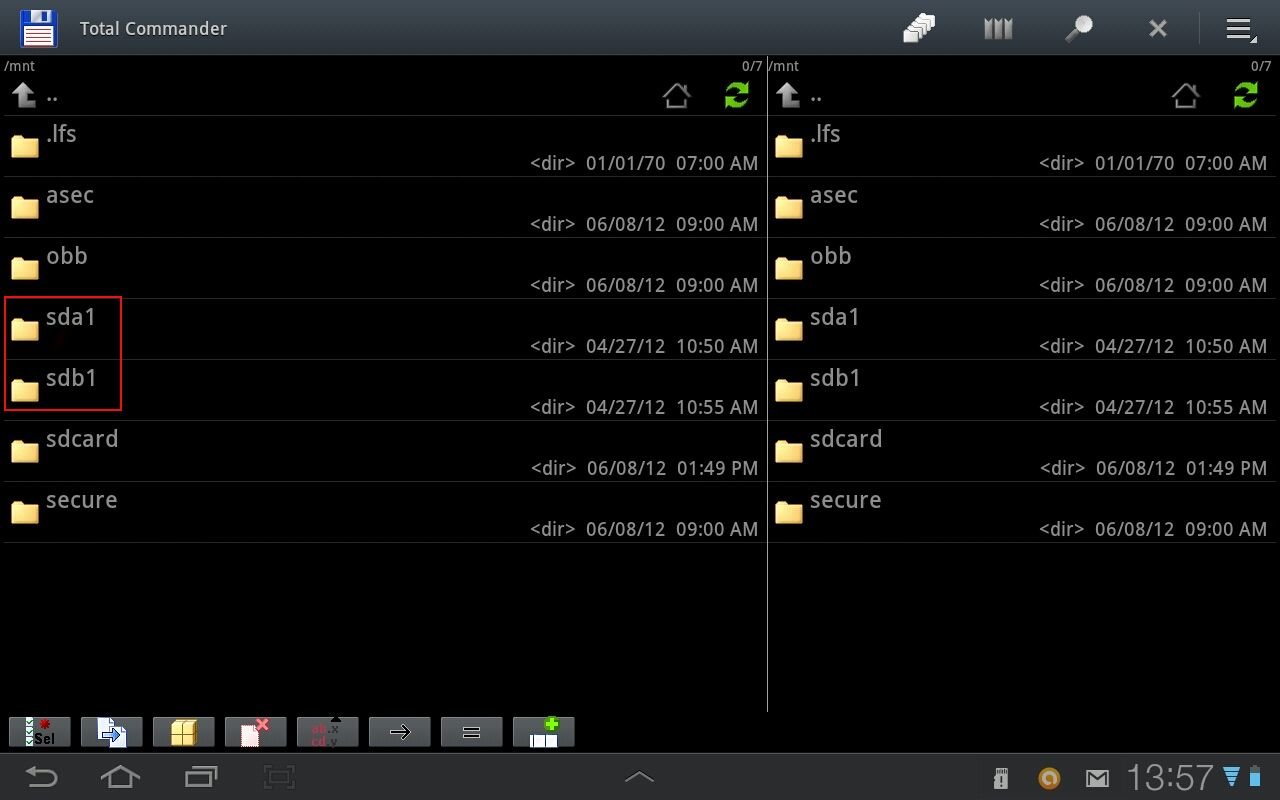Tap the orange circular notification icon

[1049, 778]
